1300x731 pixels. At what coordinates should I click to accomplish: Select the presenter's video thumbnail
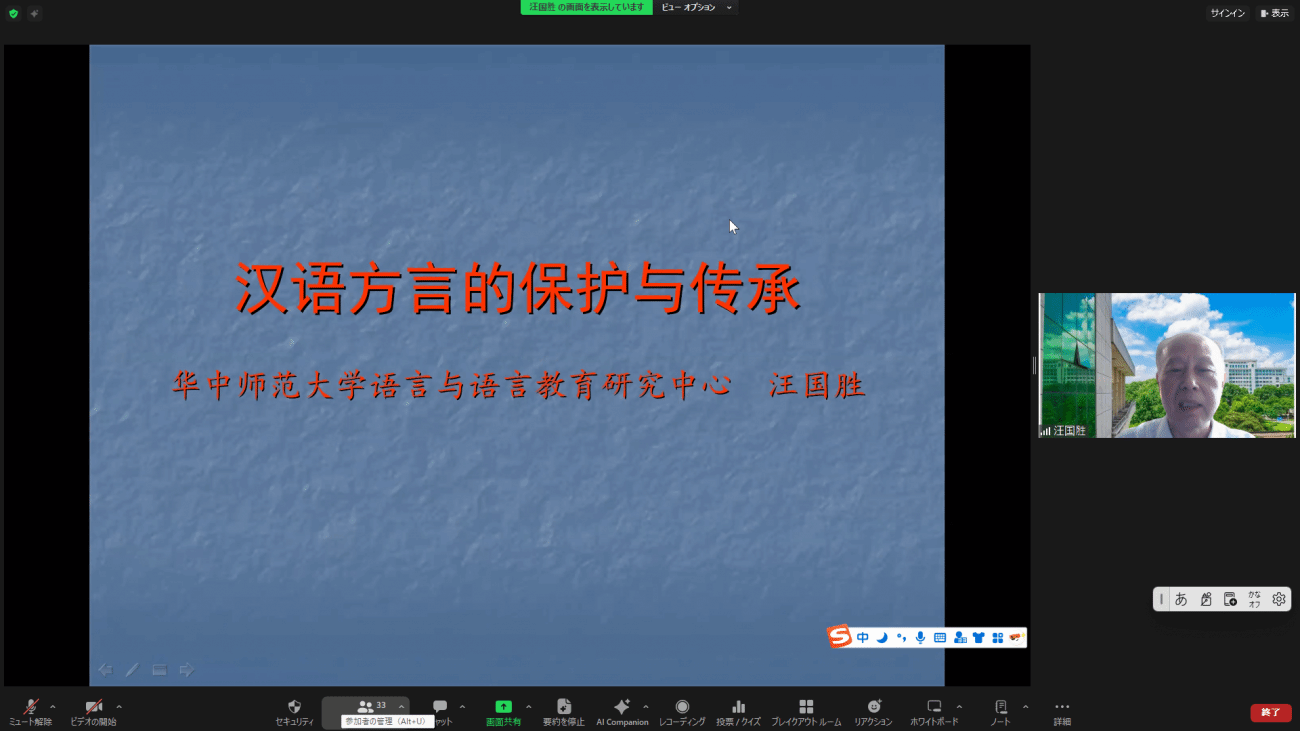pos(1166,365)
